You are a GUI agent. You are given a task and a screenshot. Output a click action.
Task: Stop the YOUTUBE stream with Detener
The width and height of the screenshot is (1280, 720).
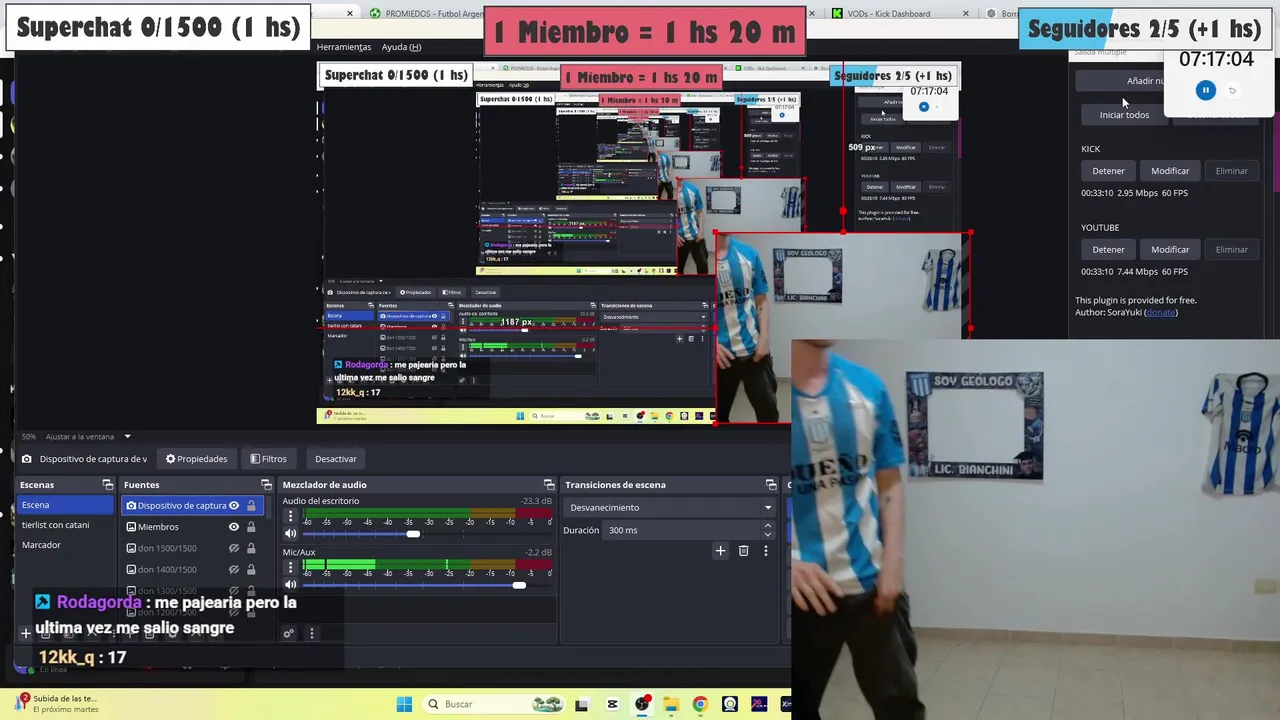[1108, 249]
